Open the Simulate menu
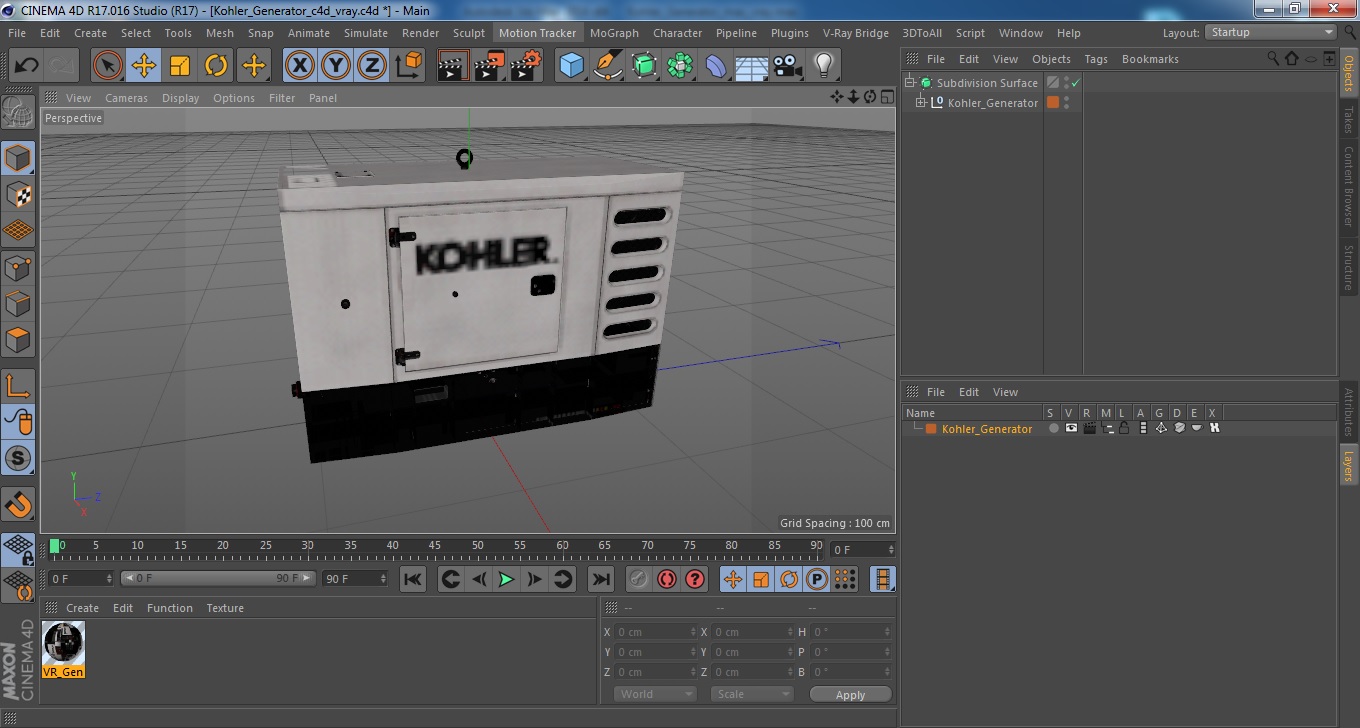 [366, 33]
